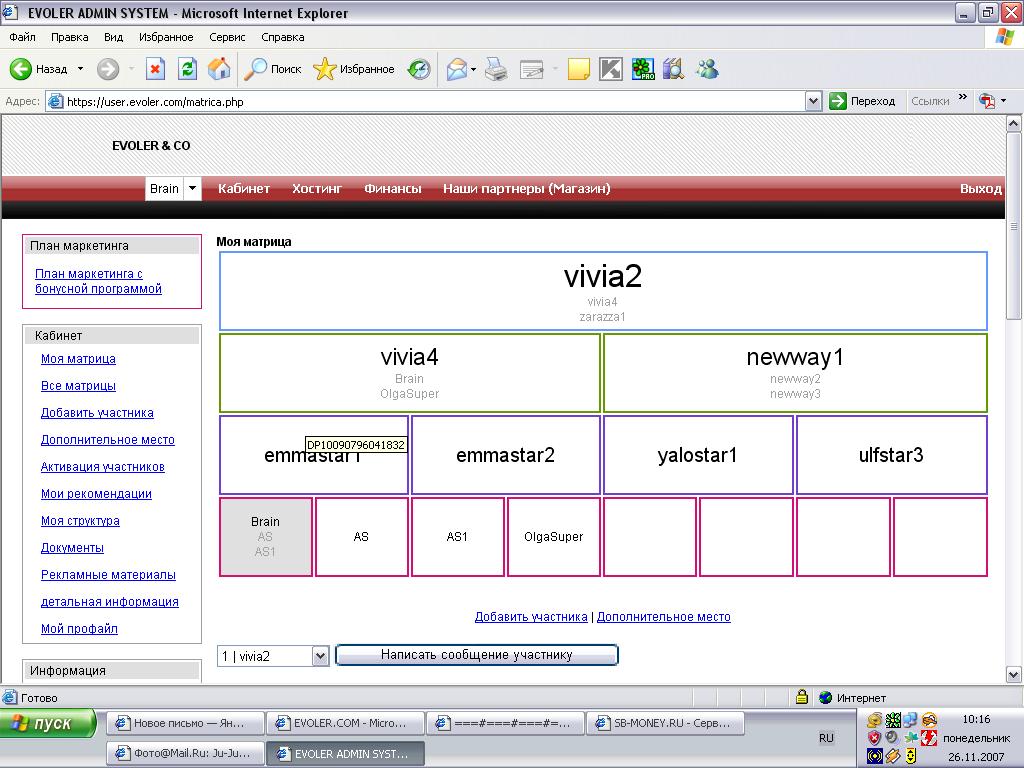
Task: Select the Финансы navigation tab
Action: (392, 188)
